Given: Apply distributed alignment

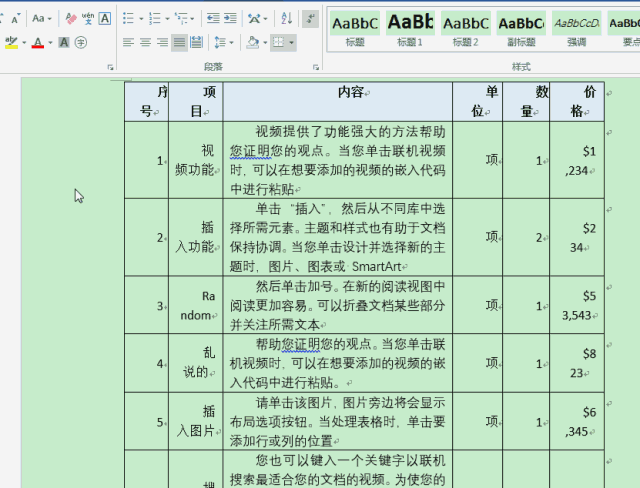Looking at the screenshot, I should click(x=196, y=42).
